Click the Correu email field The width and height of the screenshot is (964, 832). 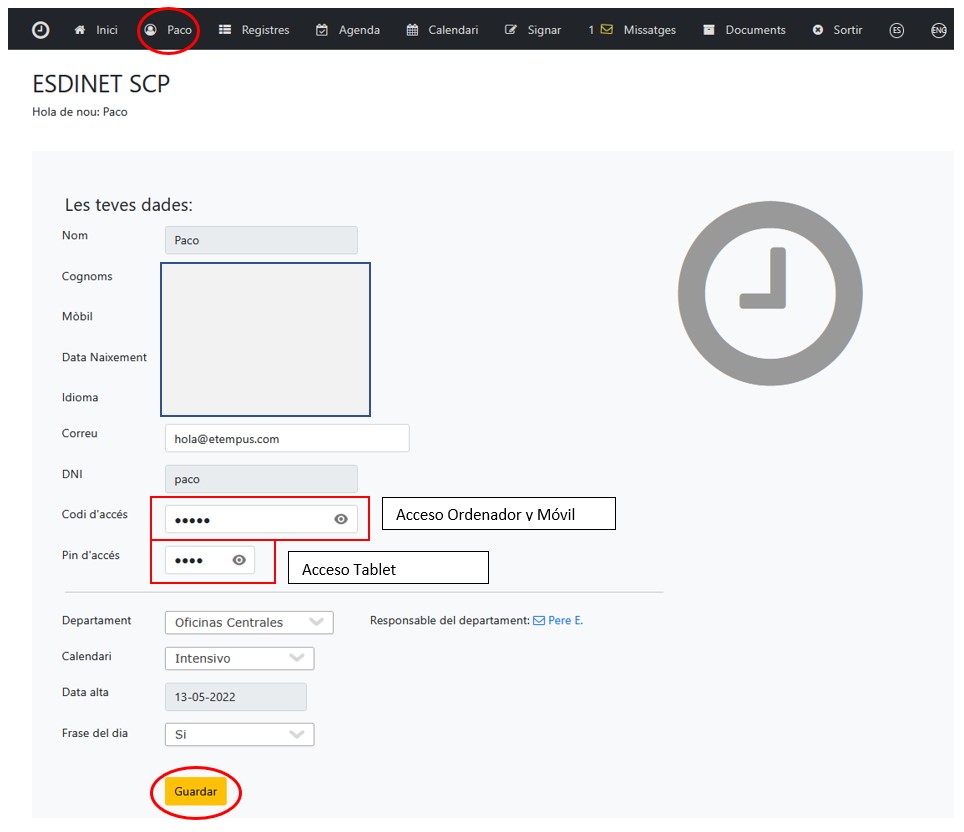(286, 438)
